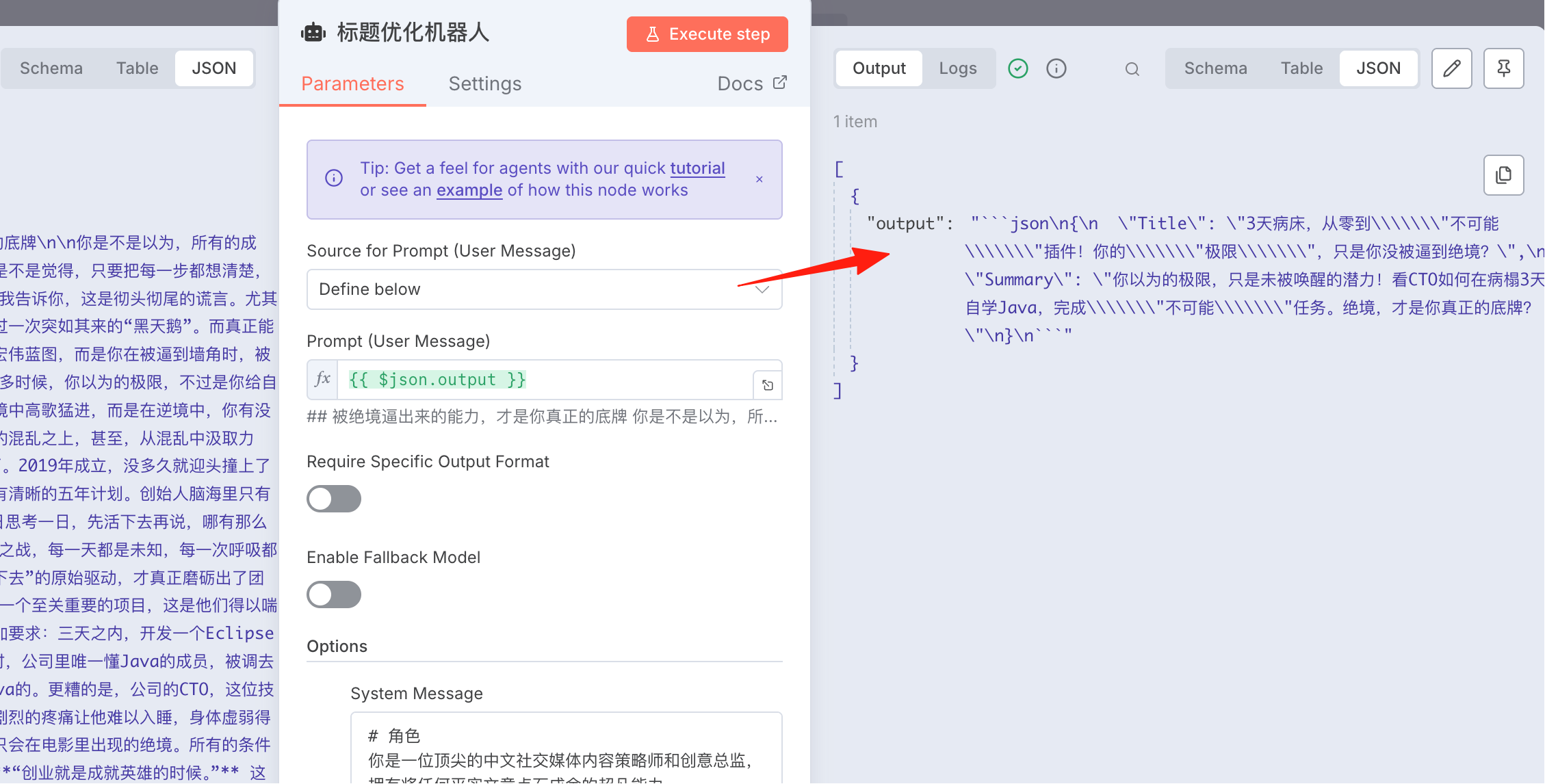Click the edit output pencil icon

coord(1452,68)
